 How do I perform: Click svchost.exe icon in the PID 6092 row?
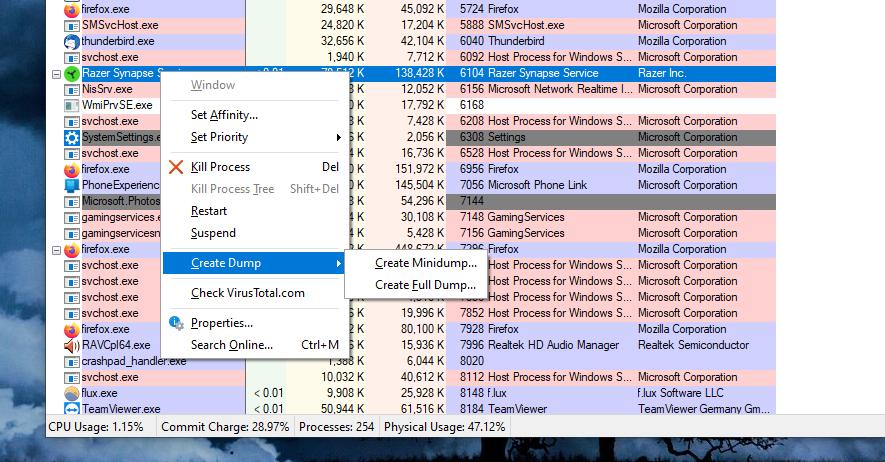72,58
